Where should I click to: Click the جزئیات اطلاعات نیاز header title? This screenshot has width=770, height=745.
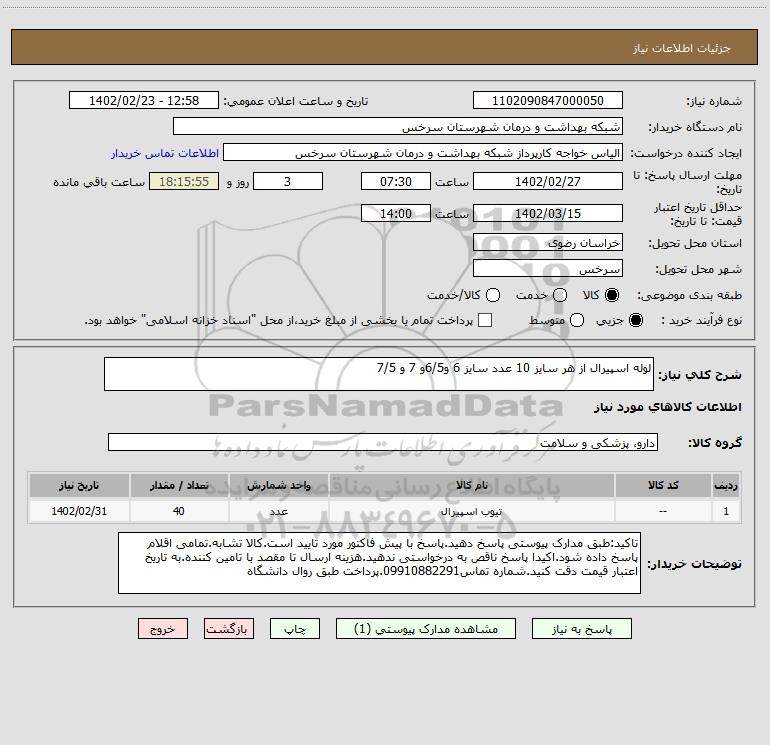682,48
